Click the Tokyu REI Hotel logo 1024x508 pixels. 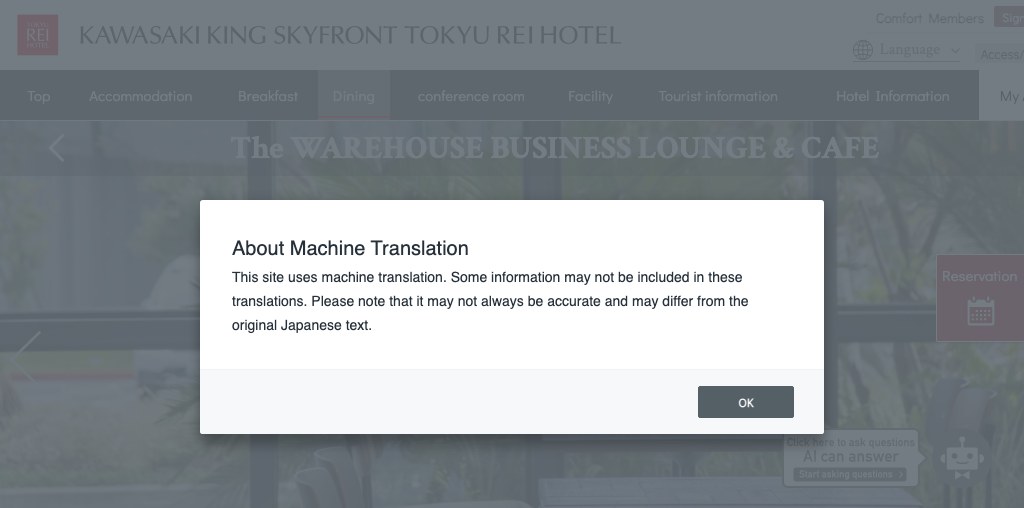coord(38,35)
